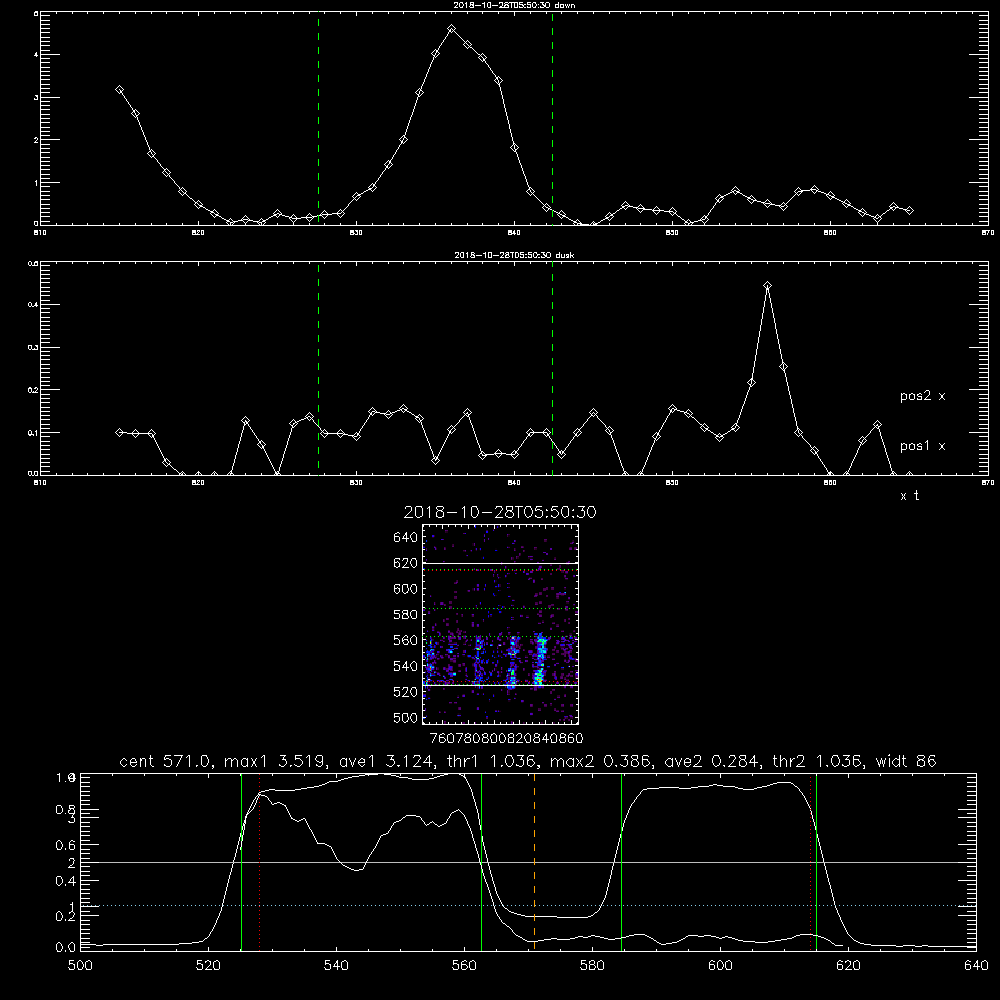Click the tallest peak marker of the dusk curve

coord(767,286)
